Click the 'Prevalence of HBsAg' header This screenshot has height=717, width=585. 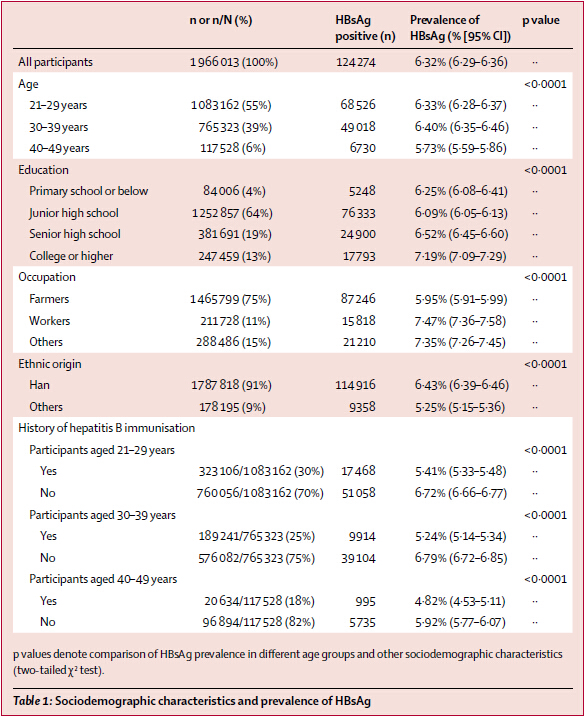460,28
